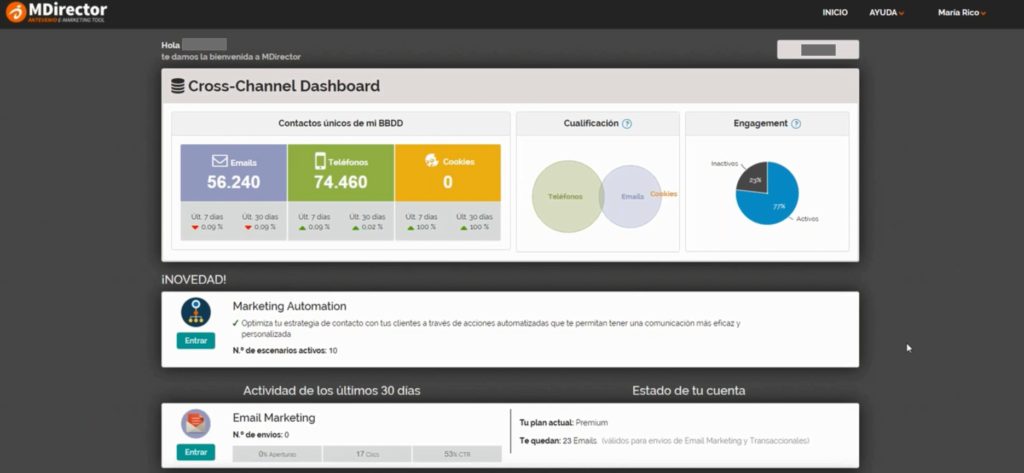Click the Cross-Channel Dashboard title

tap(284, 86)
